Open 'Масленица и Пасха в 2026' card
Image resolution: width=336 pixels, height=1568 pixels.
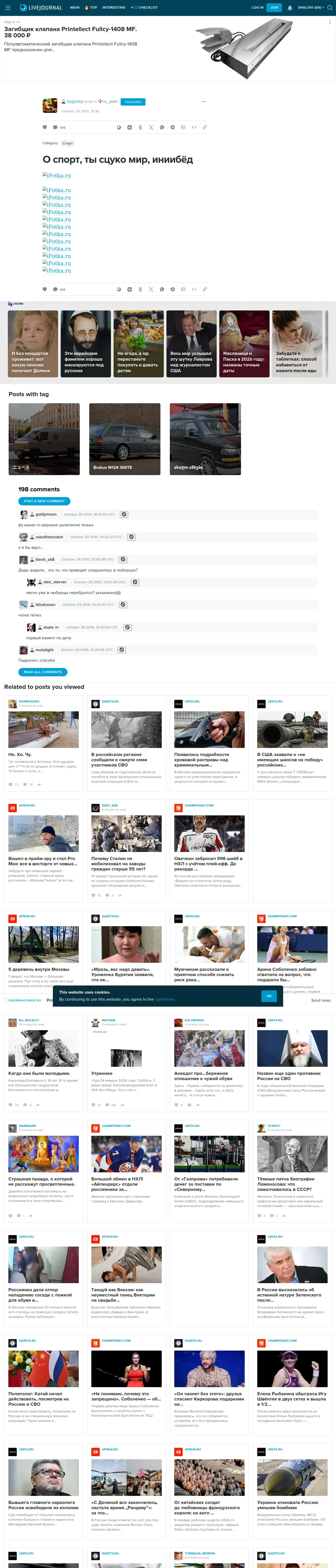244,344
